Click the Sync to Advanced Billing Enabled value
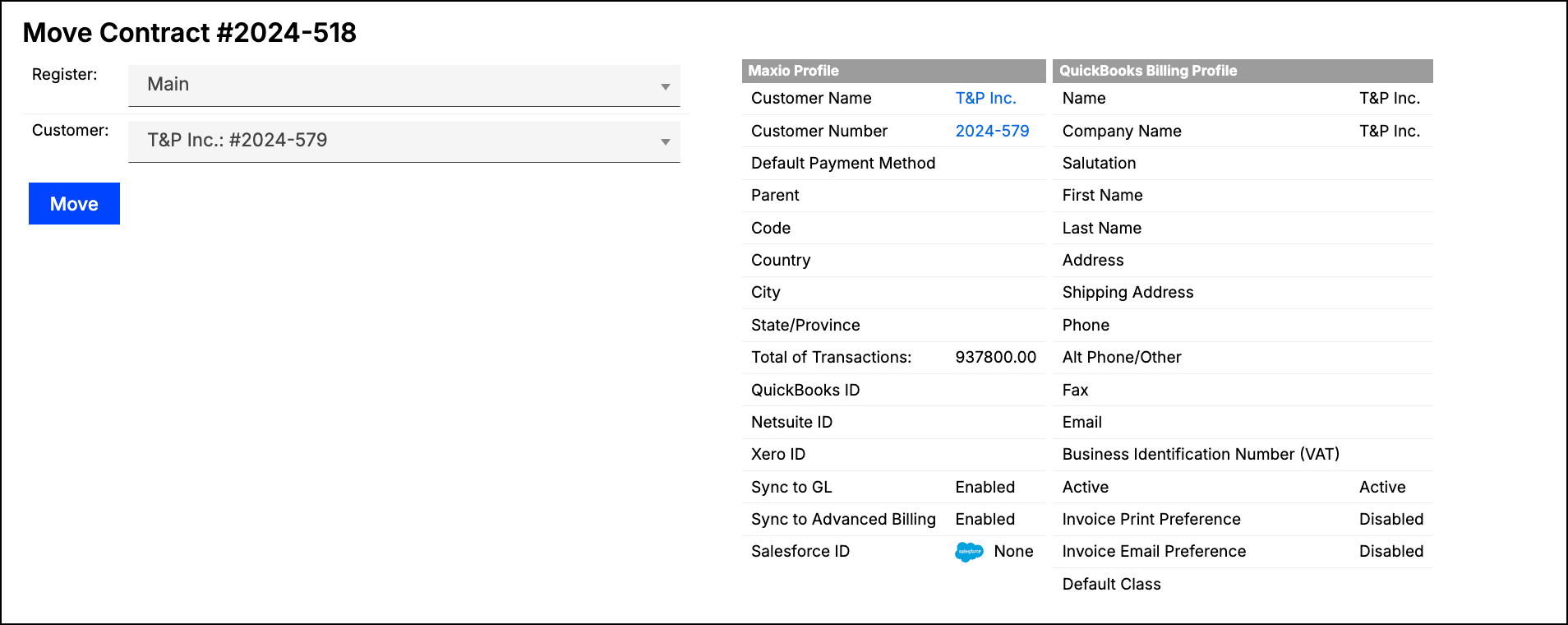1568x625 pixels. tap(985, 519)
